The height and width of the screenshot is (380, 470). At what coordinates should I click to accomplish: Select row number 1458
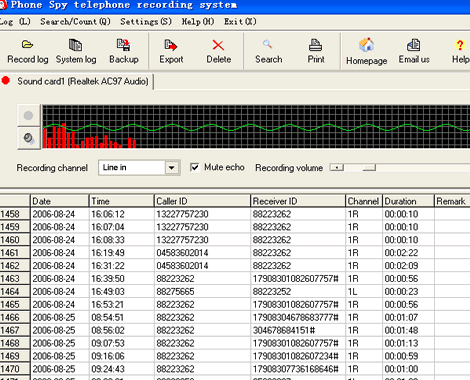(15, 214)
